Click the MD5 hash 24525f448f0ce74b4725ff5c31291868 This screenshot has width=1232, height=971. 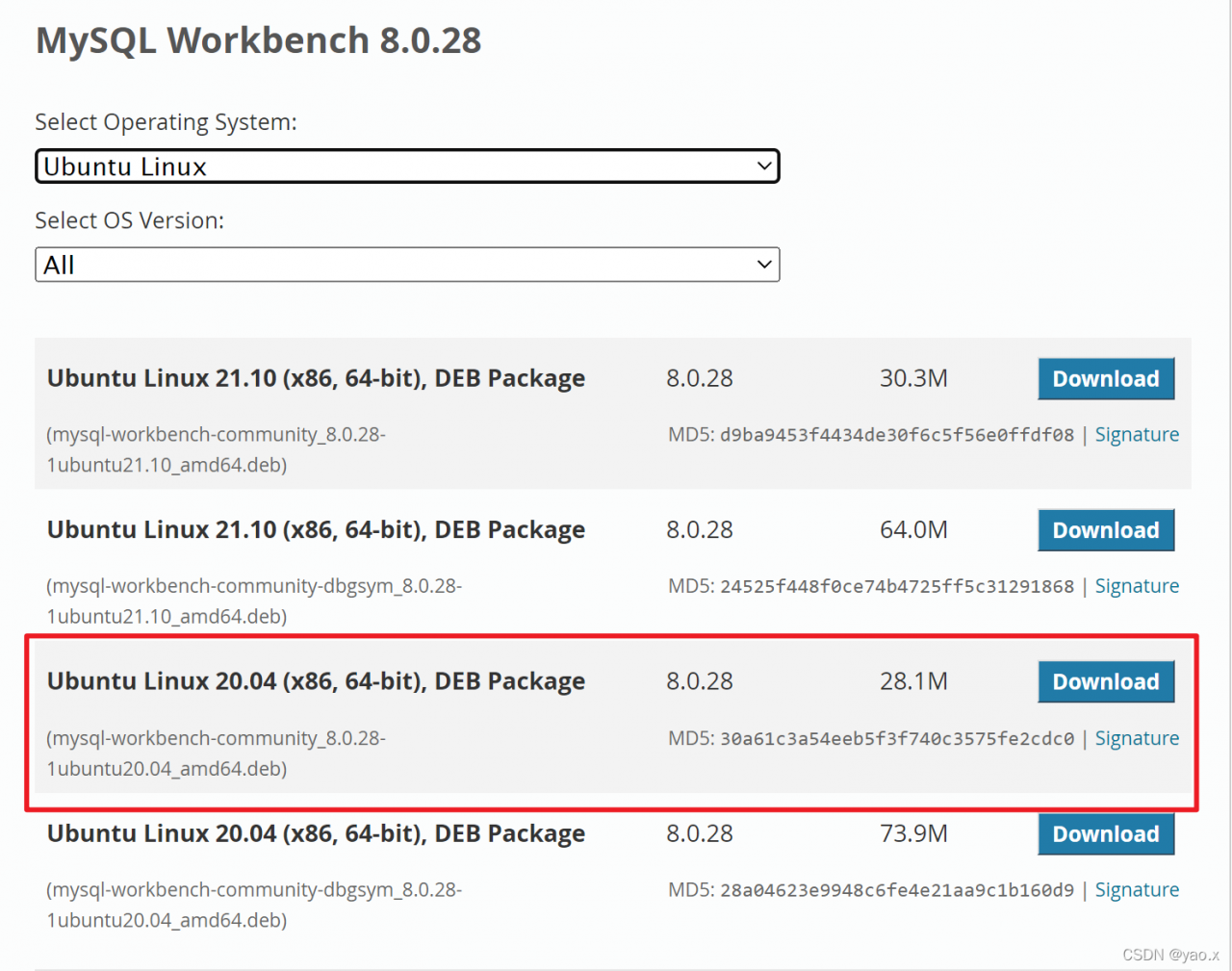click(897, 587)
